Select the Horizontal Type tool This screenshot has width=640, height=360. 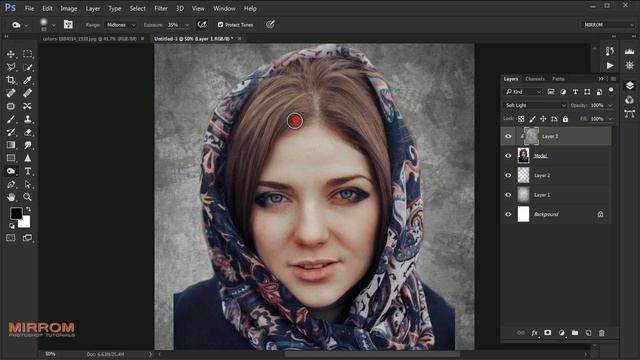(27, 171)
